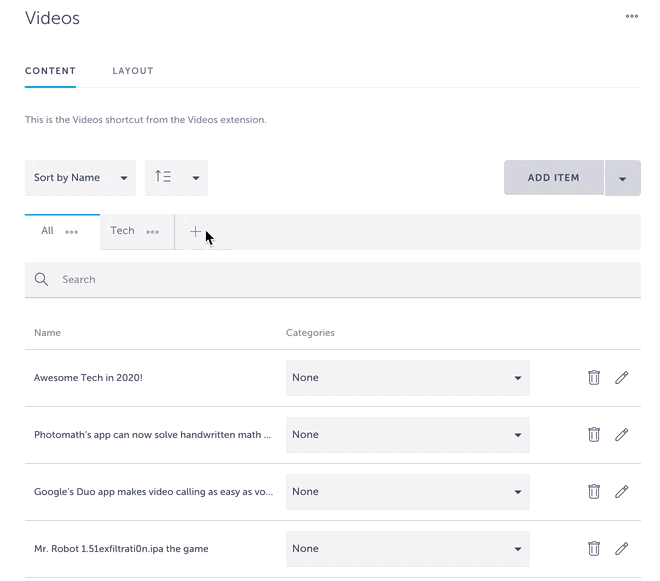Delete the Google's Duo app video
660x581 pixels.
click(x=593, y=491)
